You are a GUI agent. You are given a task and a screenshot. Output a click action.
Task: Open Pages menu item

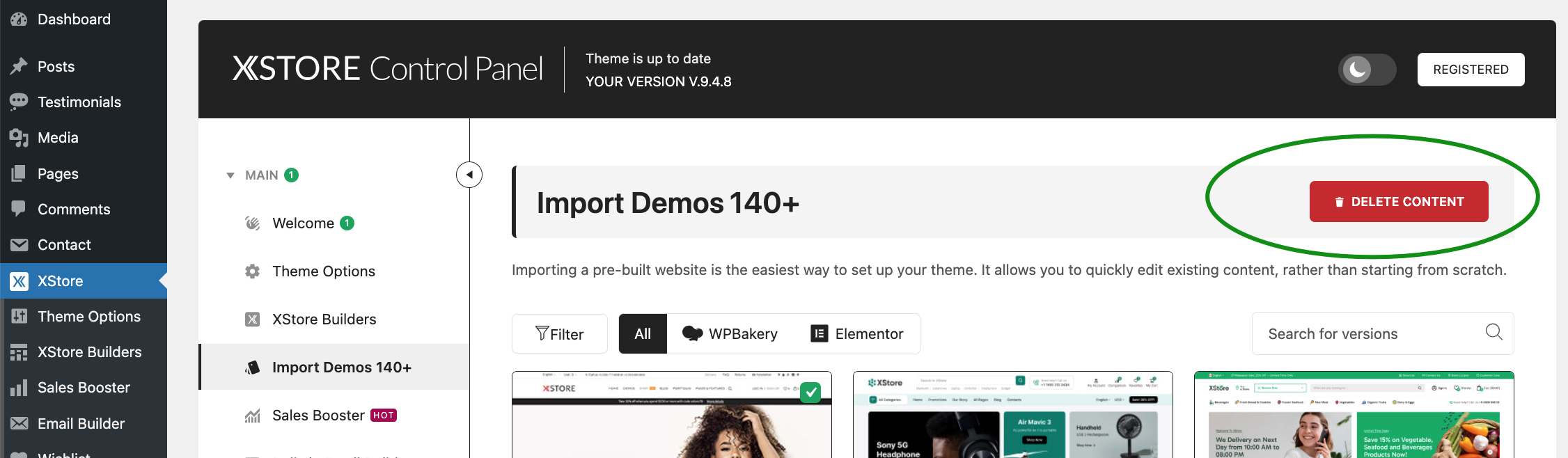point(84,174)
